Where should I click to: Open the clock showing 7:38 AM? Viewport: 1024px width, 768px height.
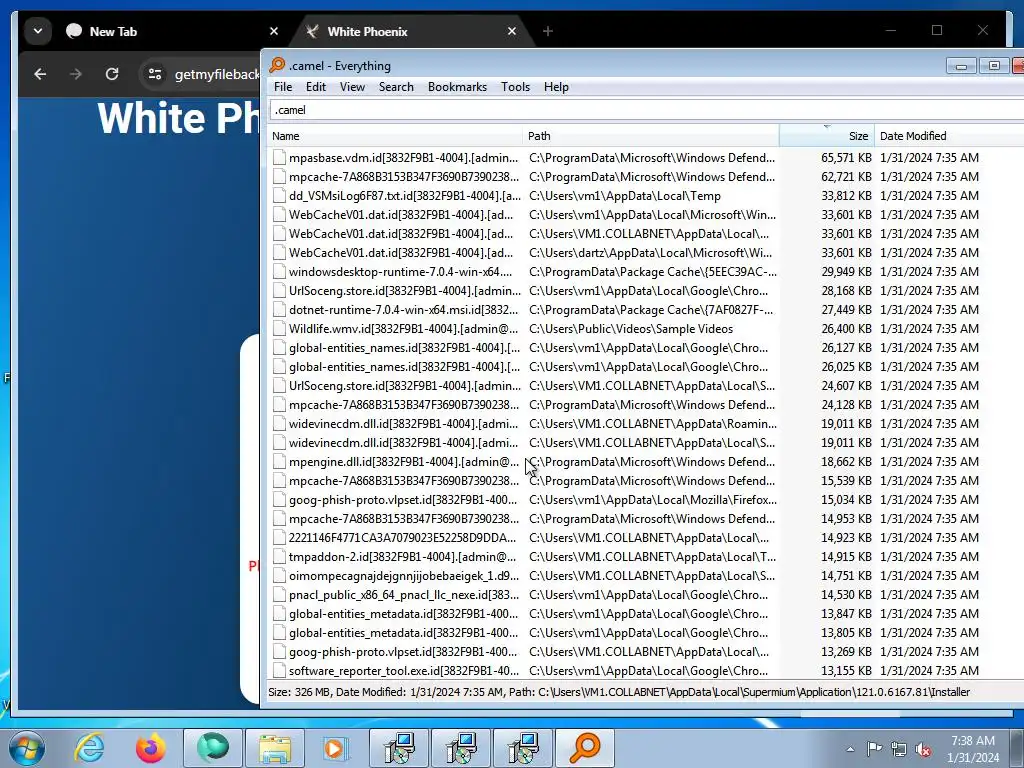973,749
